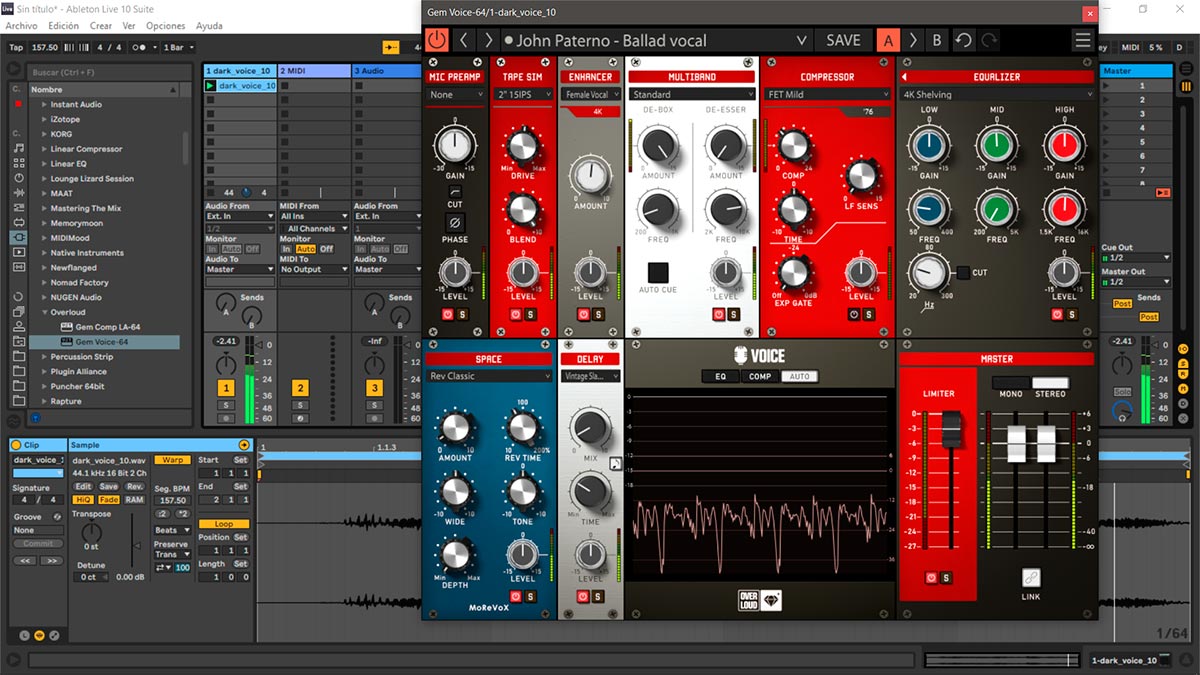This screenshot has height=675, width=1200.
Task: Open the Space Rev Classic dropdown
Action: coord(489,376)
